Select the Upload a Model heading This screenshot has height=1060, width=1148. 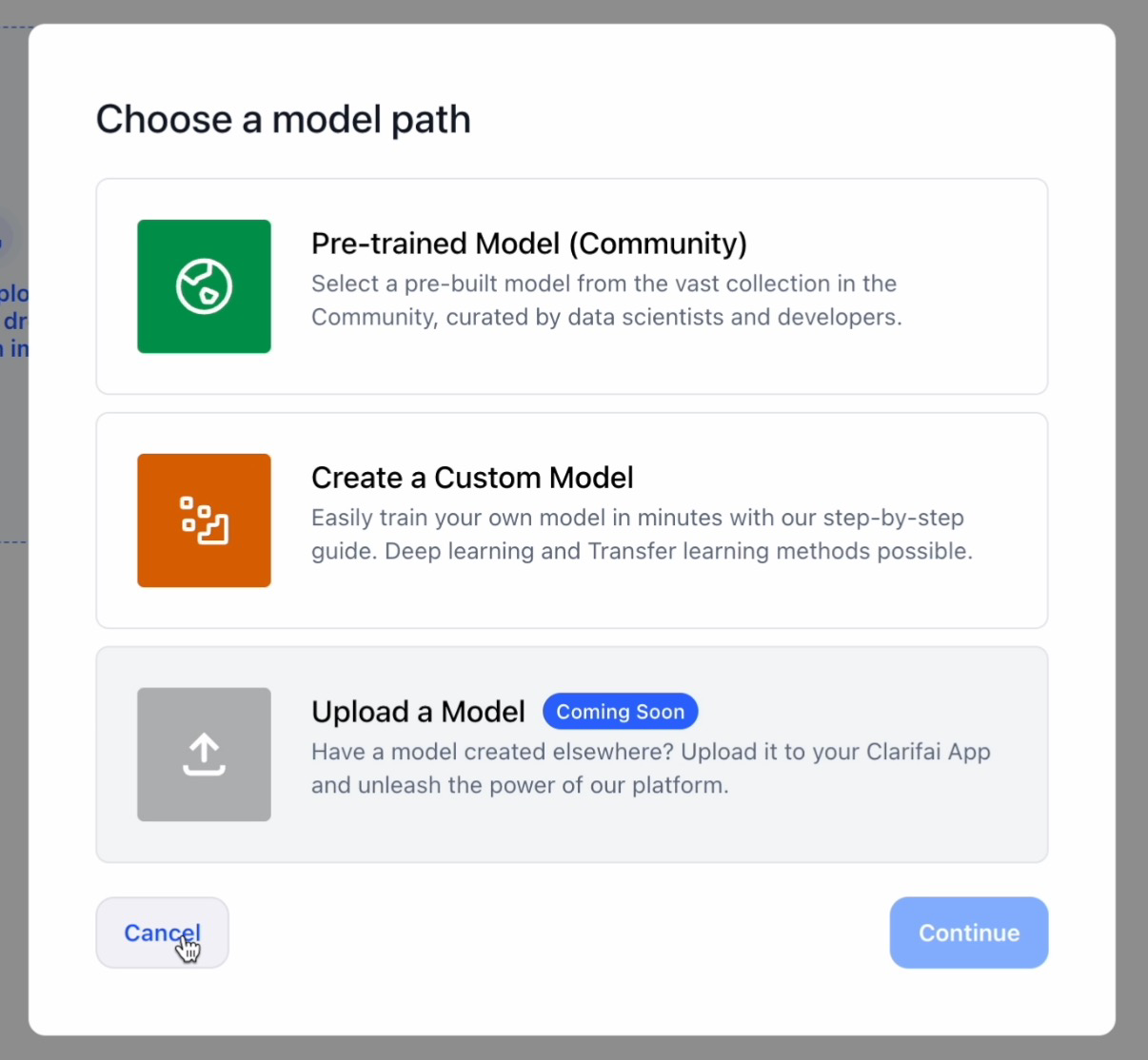[418, 712]
